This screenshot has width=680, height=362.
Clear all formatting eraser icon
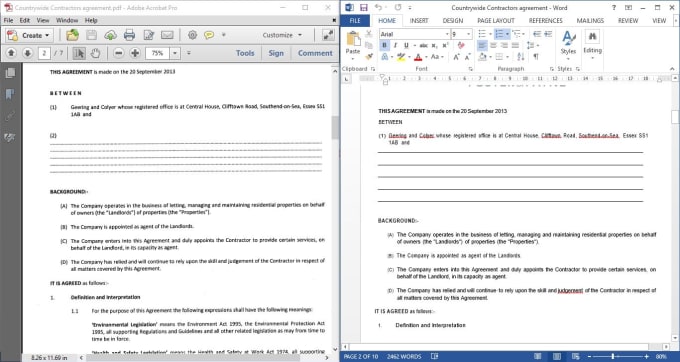coord(461,45)
